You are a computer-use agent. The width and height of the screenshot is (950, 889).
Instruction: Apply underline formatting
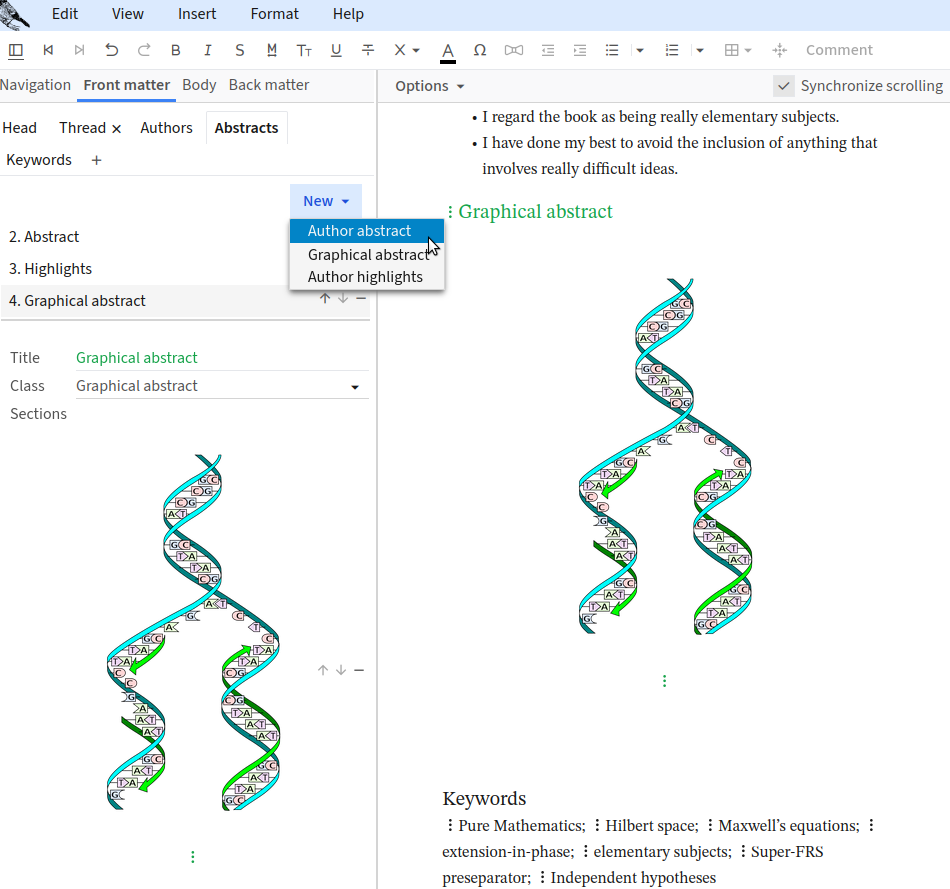tap(336, 50)
